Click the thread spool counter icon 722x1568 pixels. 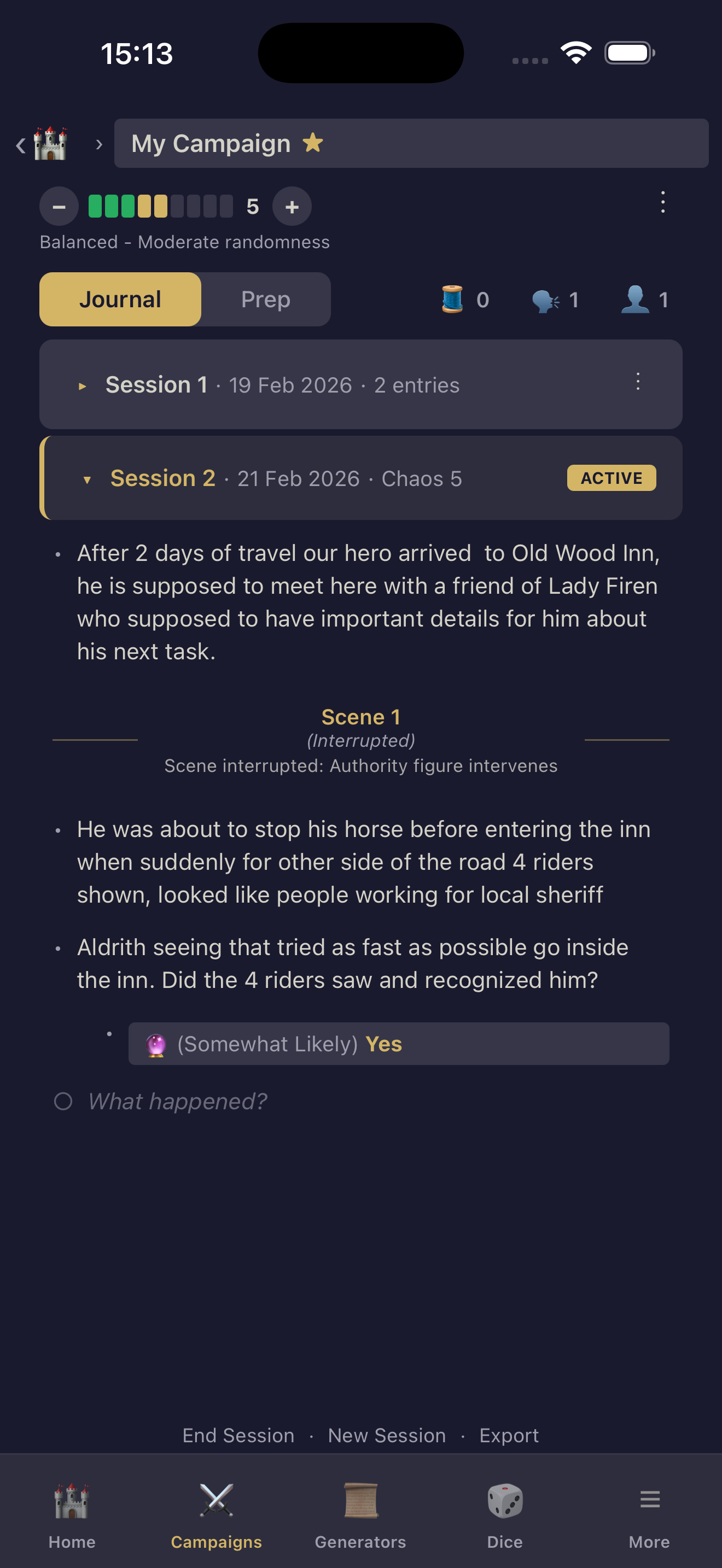452,300
